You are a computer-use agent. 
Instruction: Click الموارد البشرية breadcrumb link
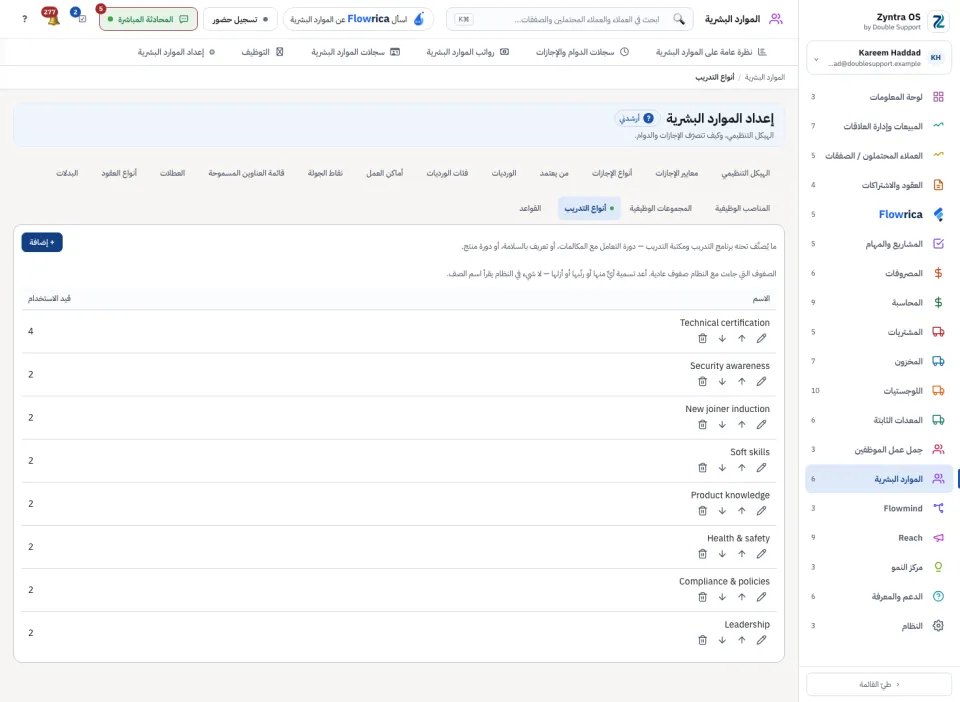pyautogui.click(x=765, y=77)
